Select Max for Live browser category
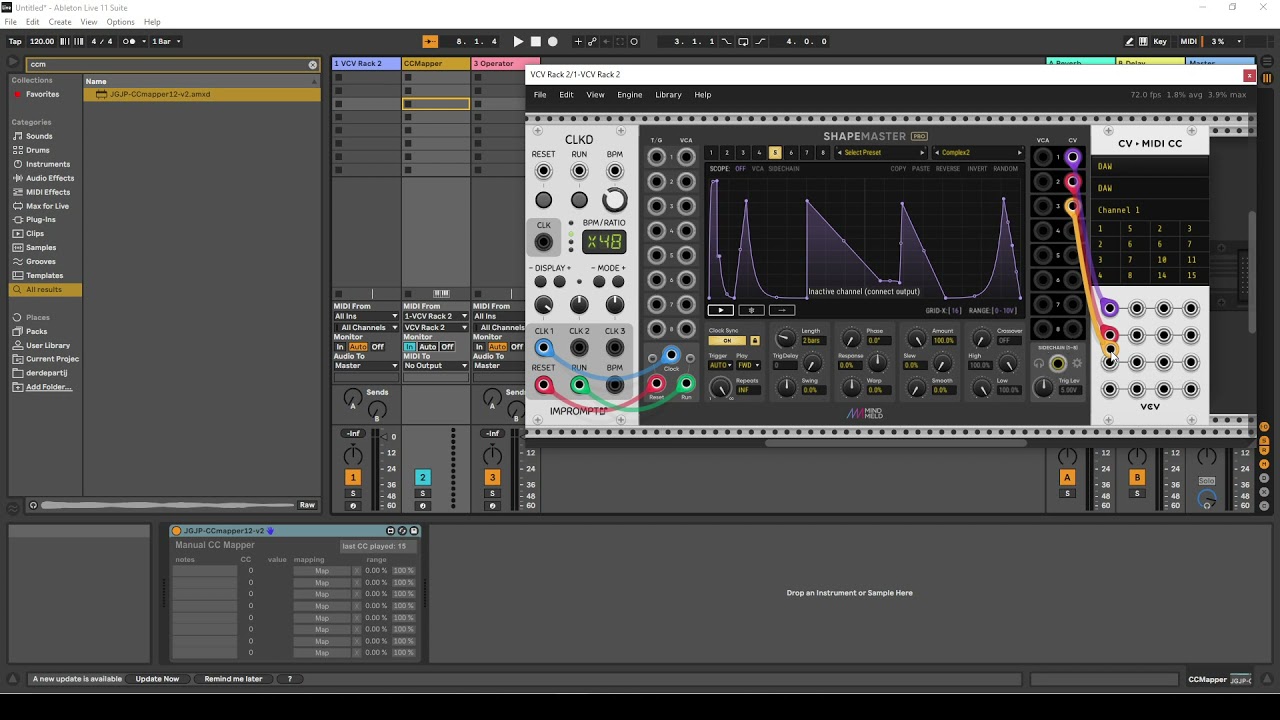This screenshot has width=1280, height=720. pyautogui.click(x=47, y=206)
